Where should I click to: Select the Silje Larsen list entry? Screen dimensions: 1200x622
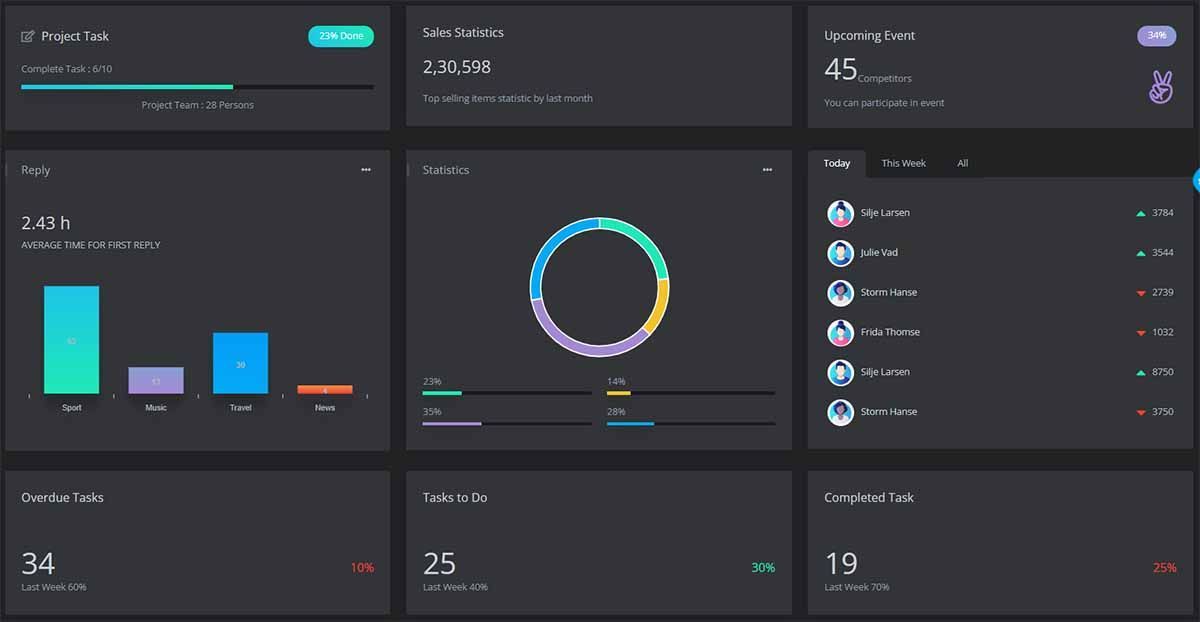885,213
